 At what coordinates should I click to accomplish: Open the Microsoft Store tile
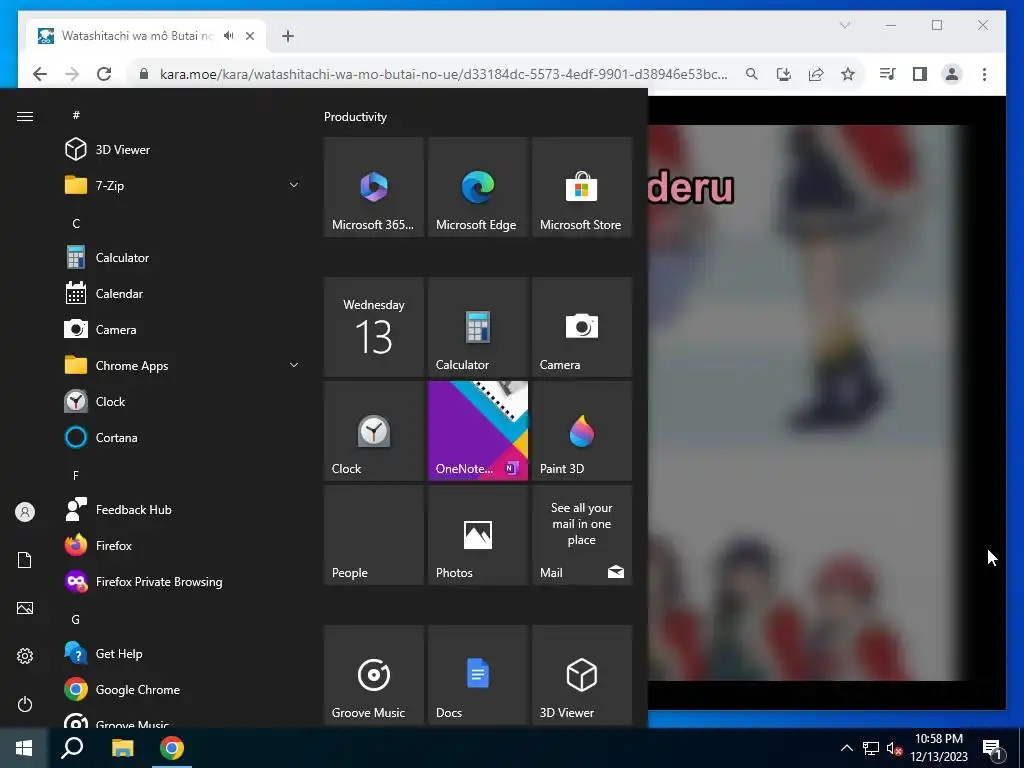coord(581,187)
